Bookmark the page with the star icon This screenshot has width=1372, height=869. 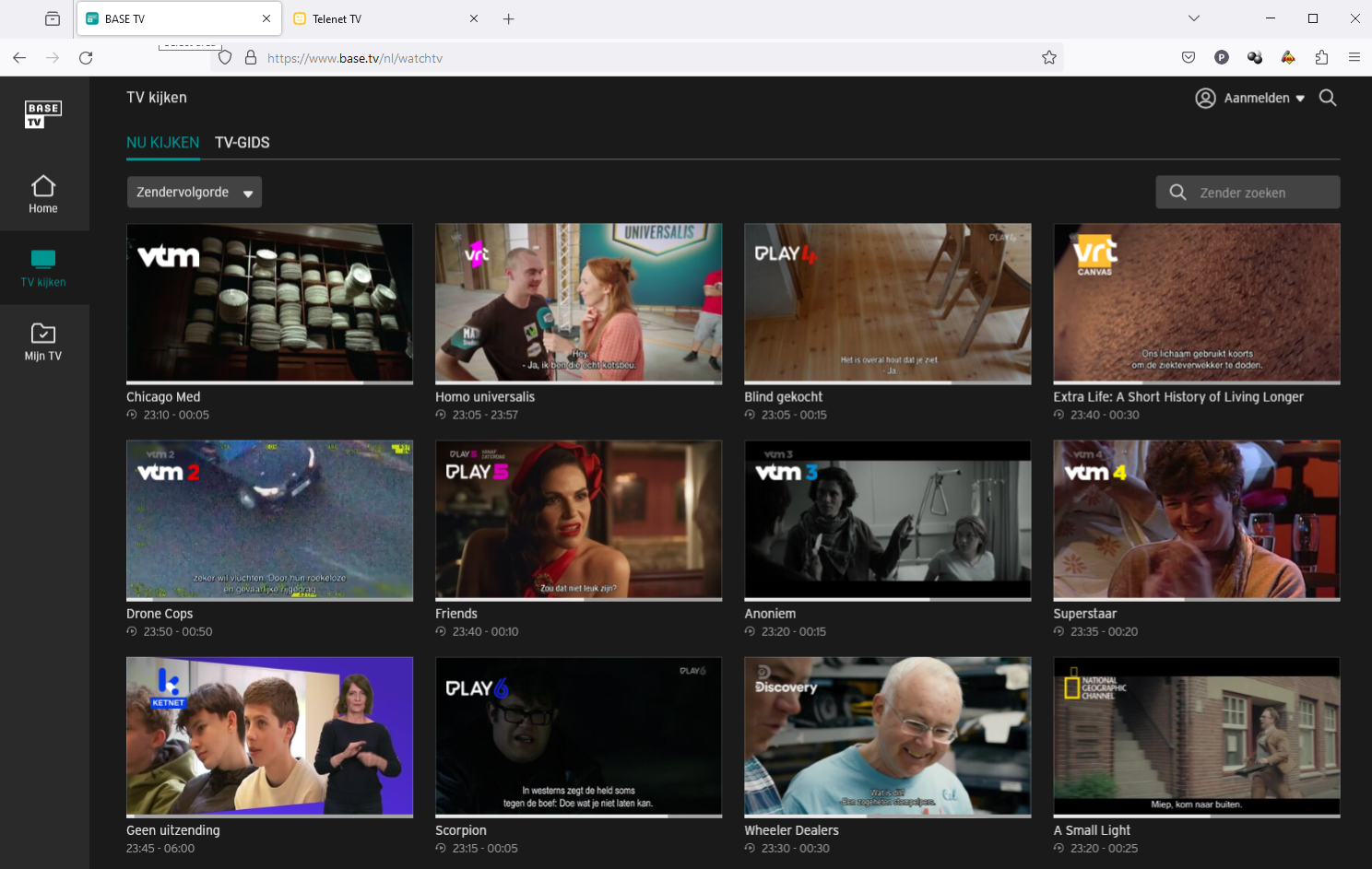click(x=1048, y=58)
